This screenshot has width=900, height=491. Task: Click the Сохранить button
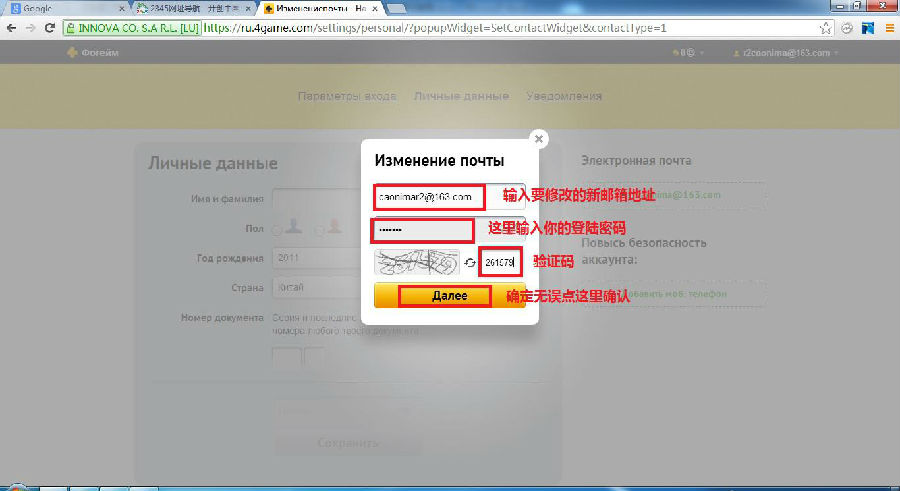click(x=348, y=443)
